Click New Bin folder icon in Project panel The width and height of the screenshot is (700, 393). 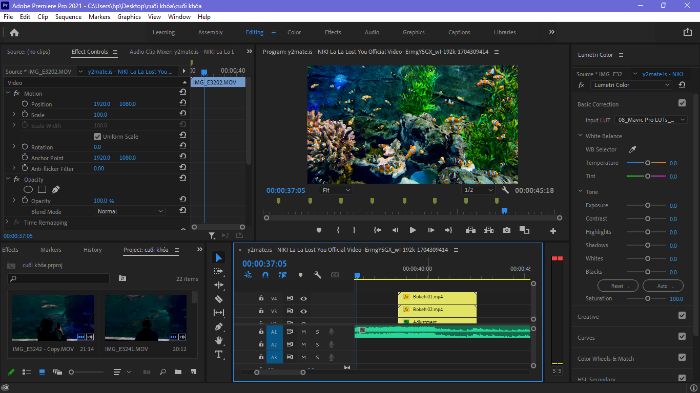tap(178, 372)
